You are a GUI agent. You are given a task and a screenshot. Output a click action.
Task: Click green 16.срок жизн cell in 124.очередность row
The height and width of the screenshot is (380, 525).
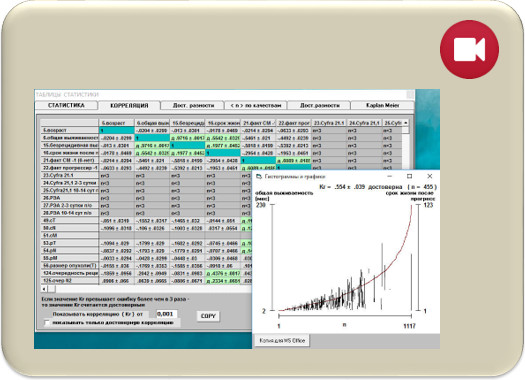(x=223, y=273)
